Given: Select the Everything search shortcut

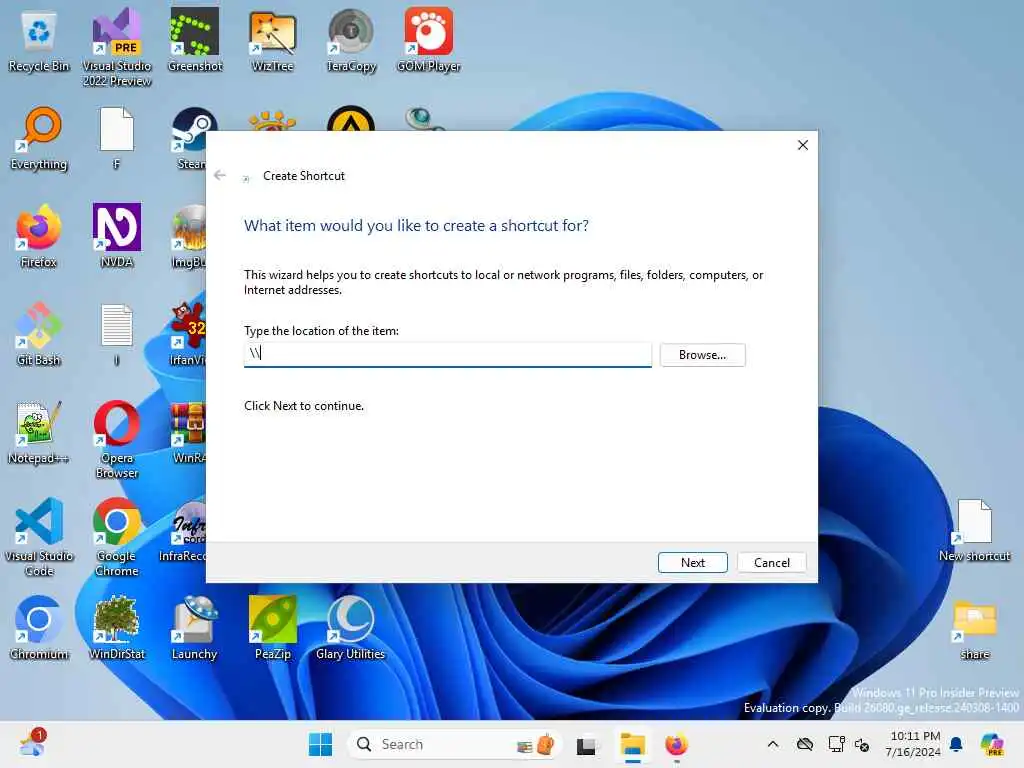Looking at the screenshot, I should point(39,138).
